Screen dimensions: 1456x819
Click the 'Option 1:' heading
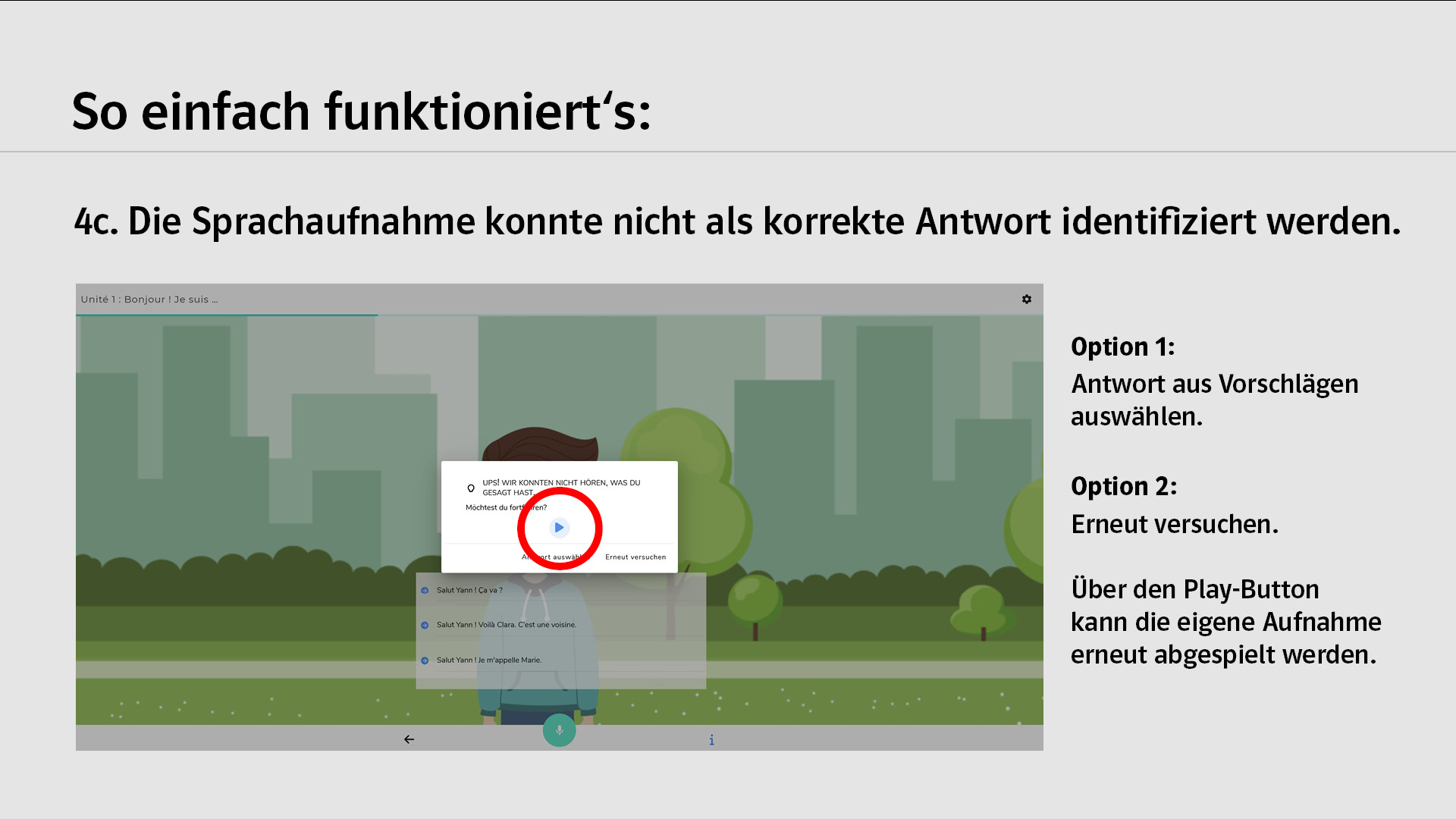point(1123,347)
